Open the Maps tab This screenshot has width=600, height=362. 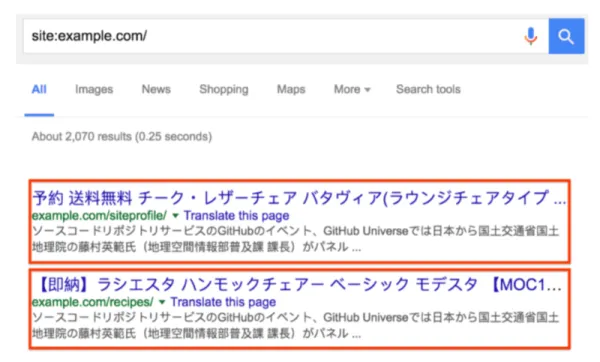tap(291, 89)
